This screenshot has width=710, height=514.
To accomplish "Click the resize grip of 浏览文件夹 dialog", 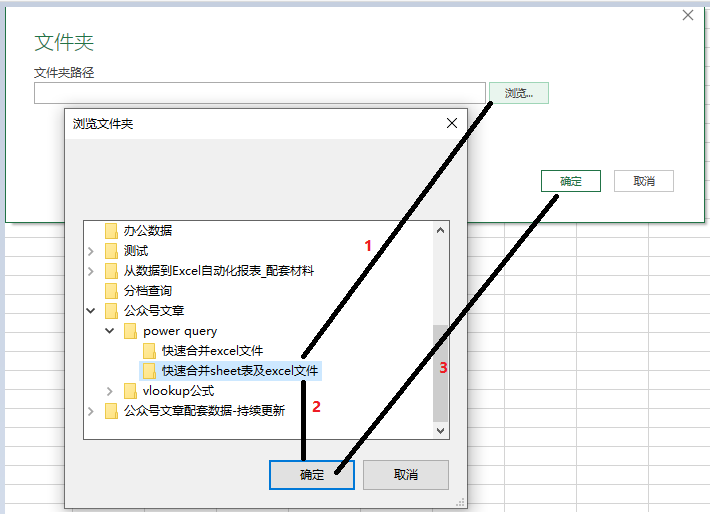I will (461, 502).
